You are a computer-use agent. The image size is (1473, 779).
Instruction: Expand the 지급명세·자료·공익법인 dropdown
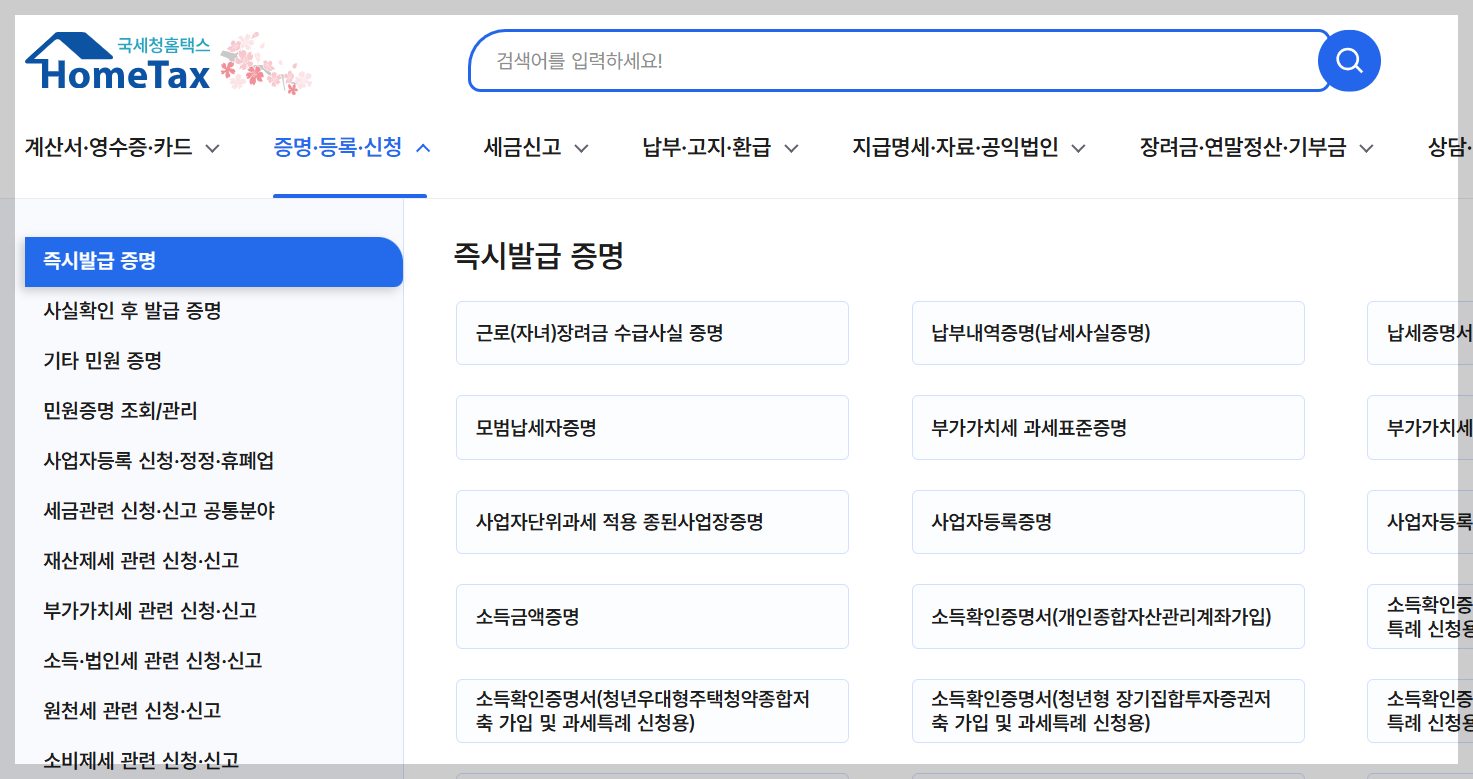pos(968,146)
